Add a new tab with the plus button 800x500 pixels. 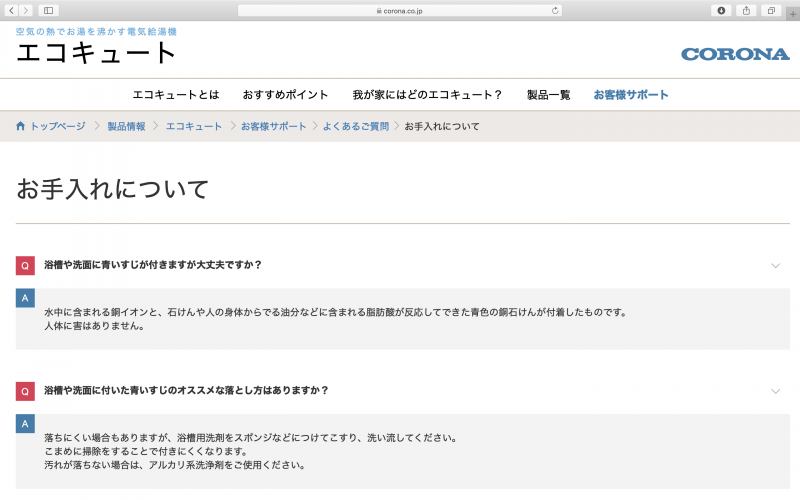pos(793,14)
